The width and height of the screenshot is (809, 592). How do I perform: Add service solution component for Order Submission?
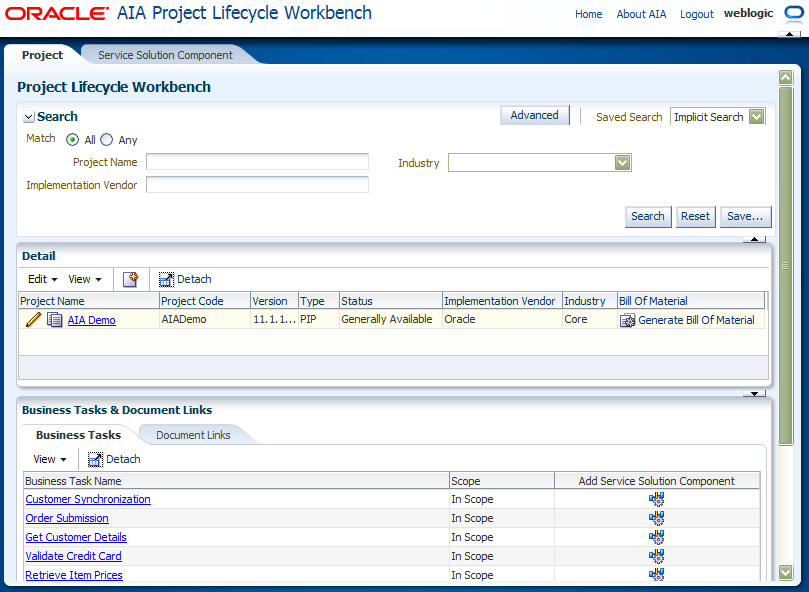(656, 518)
